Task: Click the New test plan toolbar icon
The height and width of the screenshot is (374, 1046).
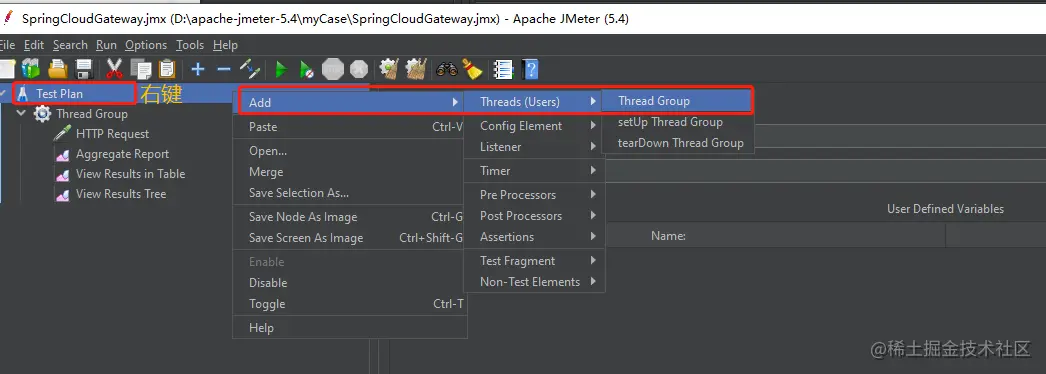Action: (7, 69)
